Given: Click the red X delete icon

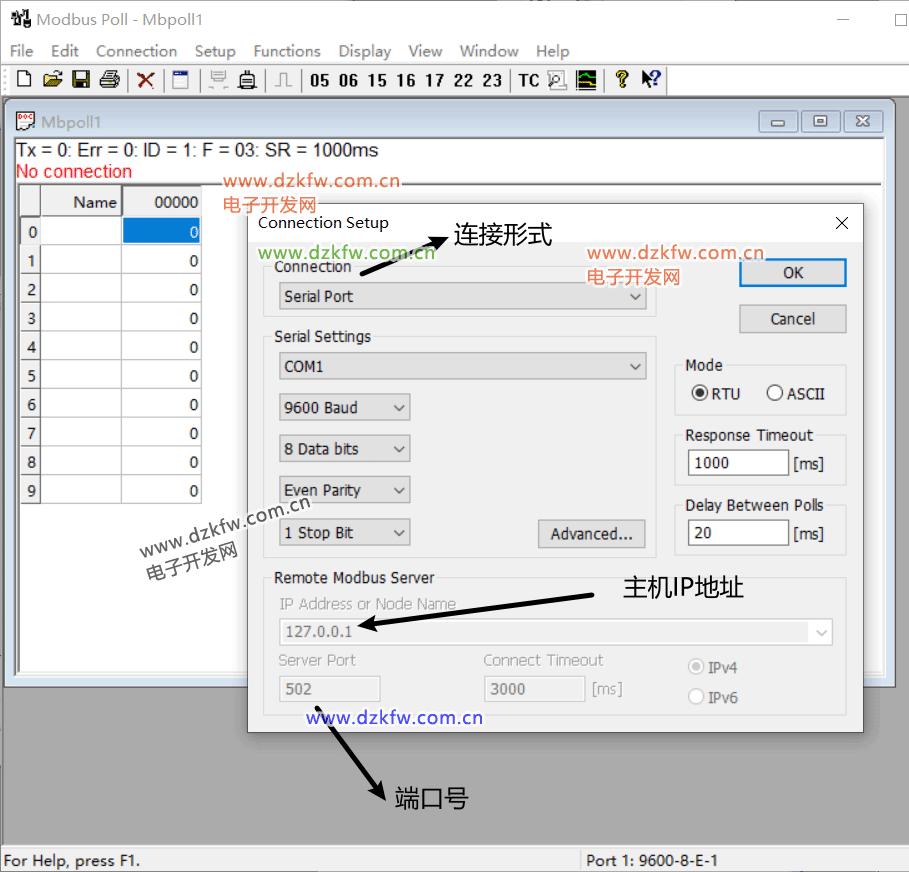Looking at the screenshot, I should 146,80.
